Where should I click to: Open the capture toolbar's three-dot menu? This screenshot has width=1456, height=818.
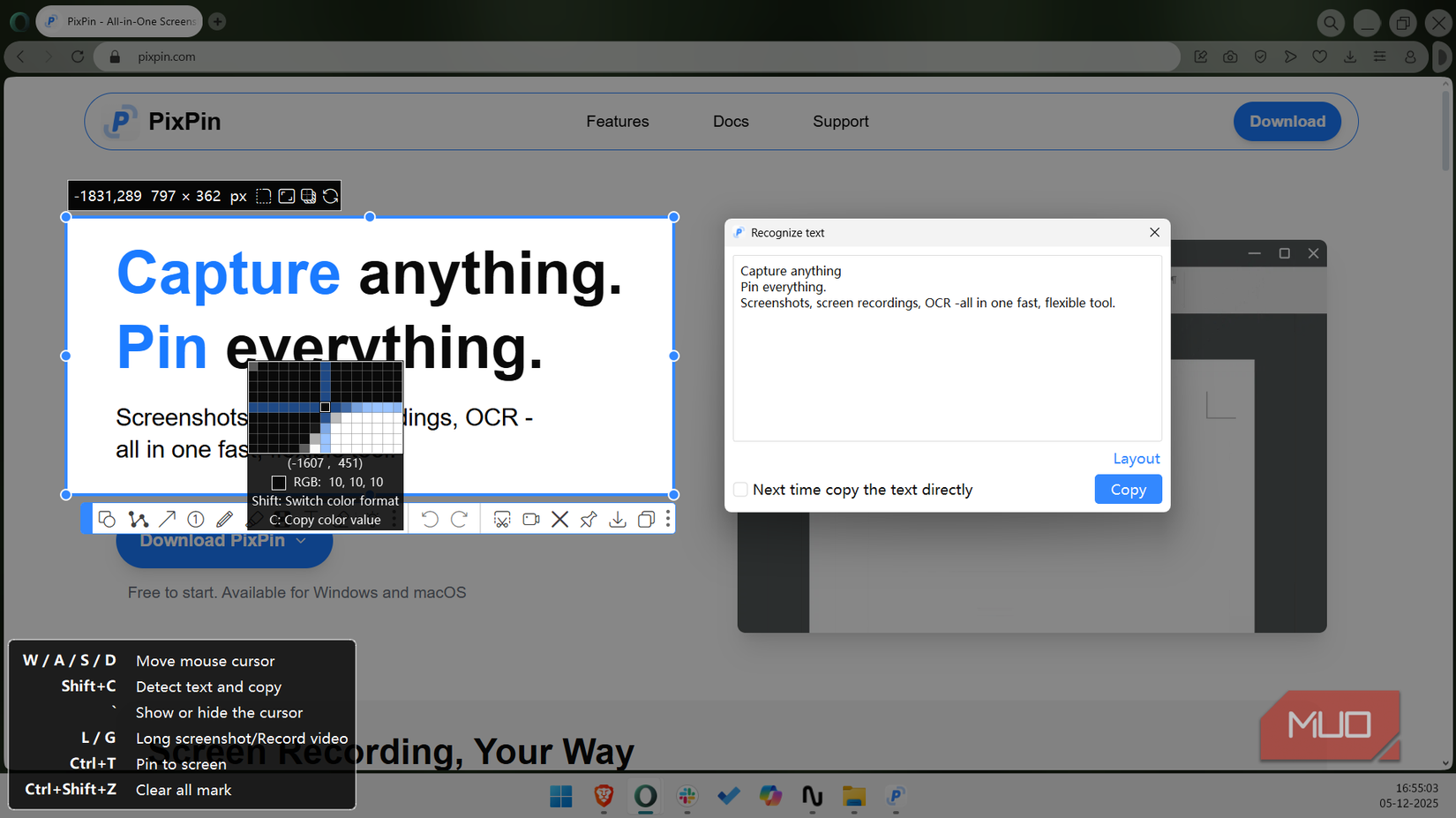click(x=668, y=519)
